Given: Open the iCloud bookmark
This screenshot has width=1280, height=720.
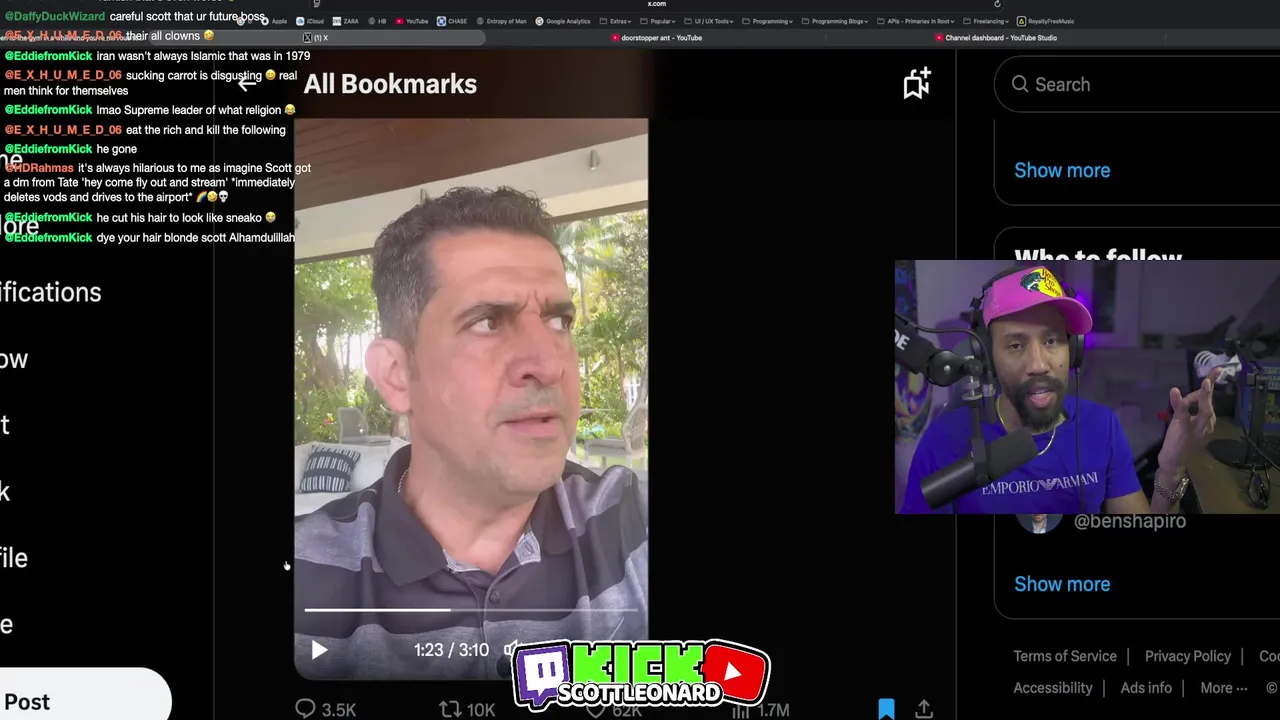Looking at the screenshot, I should pos(311,21).
